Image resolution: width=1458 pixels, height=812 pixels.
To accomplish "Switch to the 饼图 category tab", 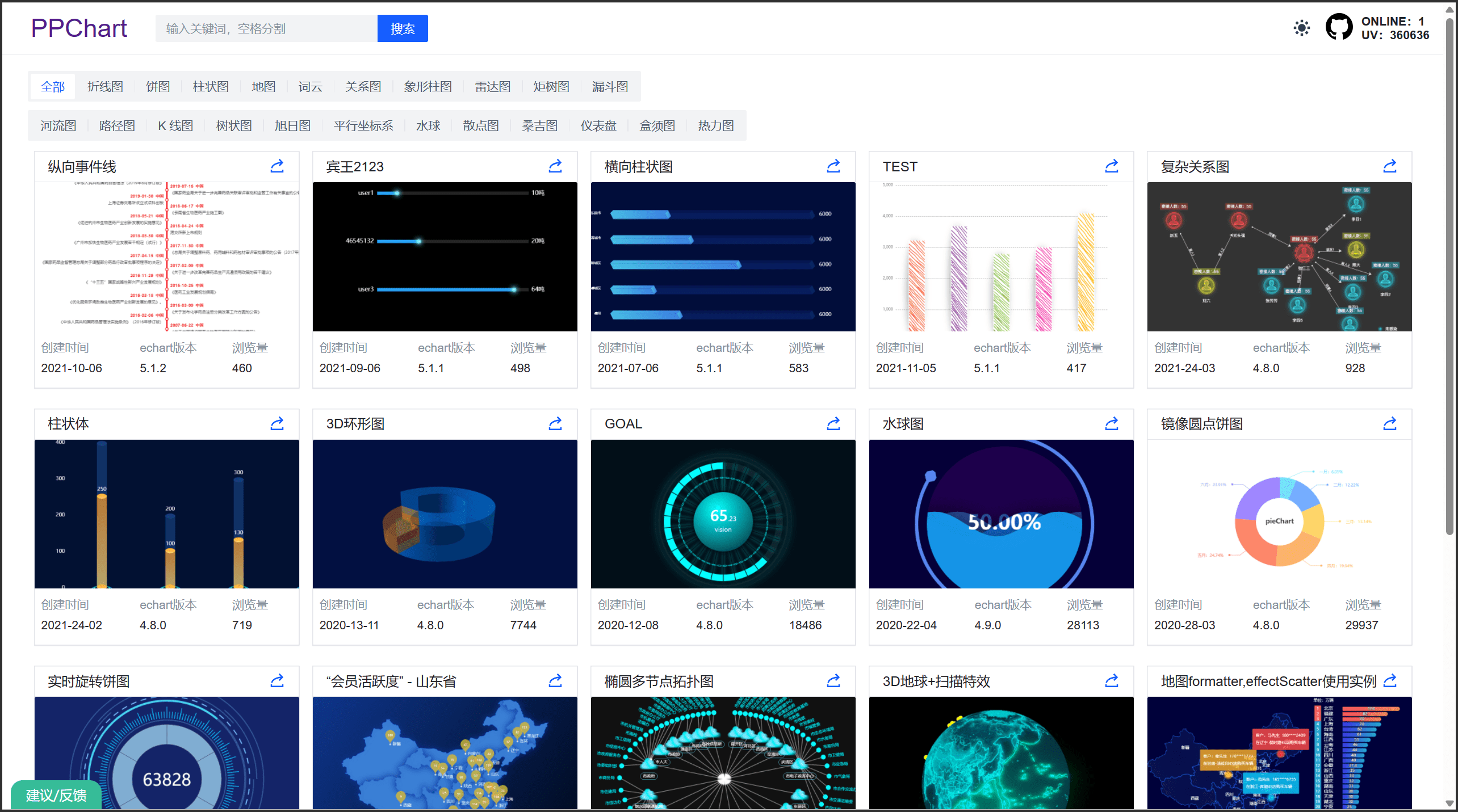I will [x=158, y=87].
